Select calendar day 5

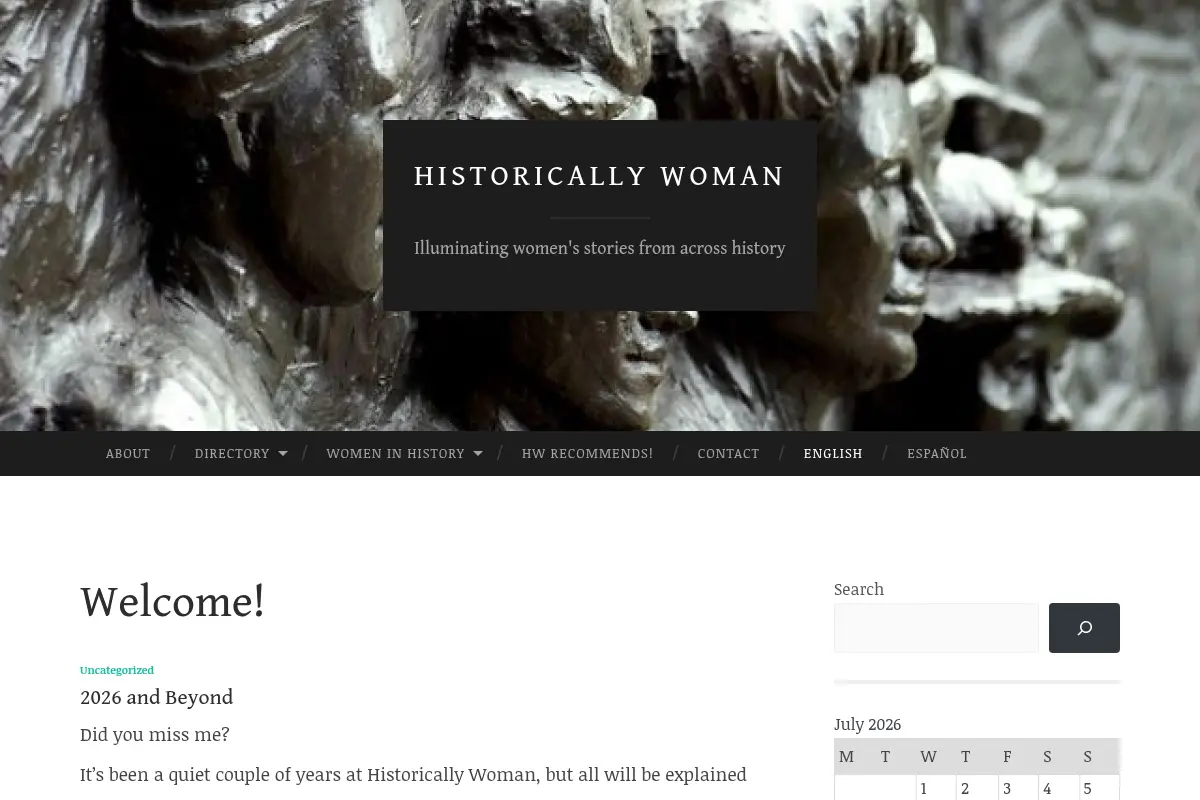click(x=1088, y=788)
